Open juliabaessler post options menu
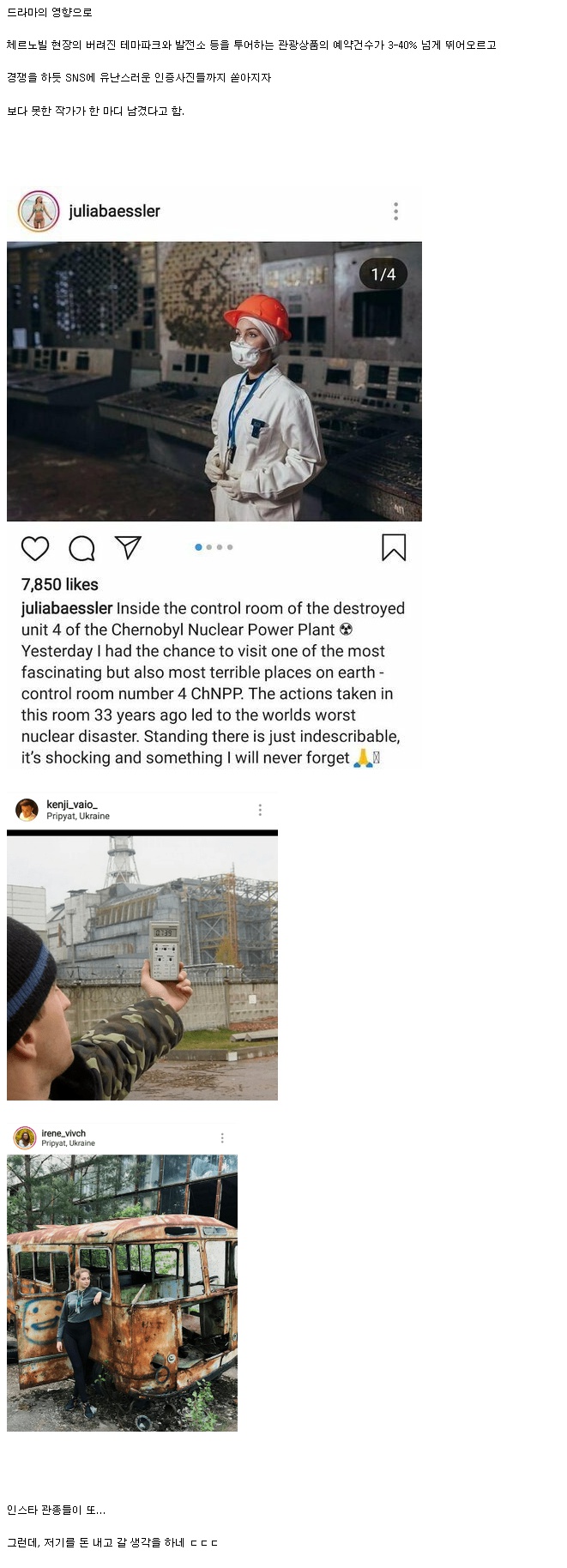Viewport: 567px width, 1568px height. [395, 211]
